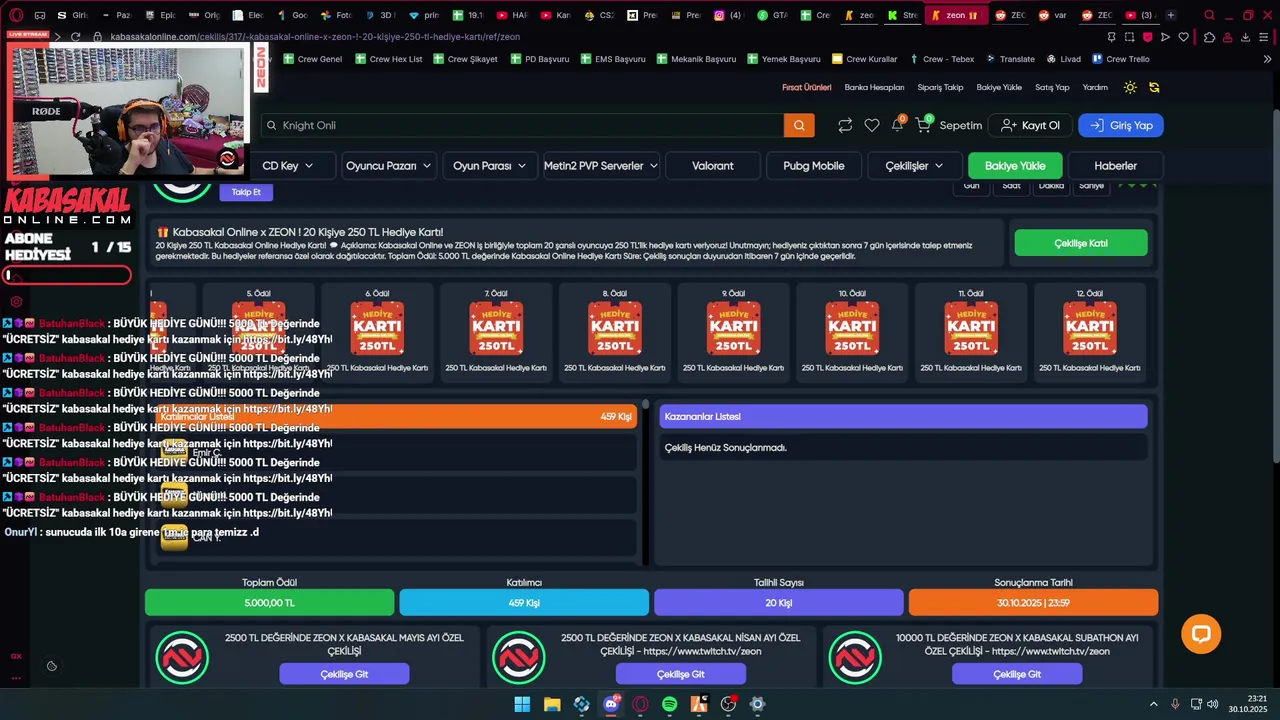Image resolution: width=1280 pixels, height=720 pixels.
Task: Pin the page with the pushpin toolbar icon
Action: 1111,37
